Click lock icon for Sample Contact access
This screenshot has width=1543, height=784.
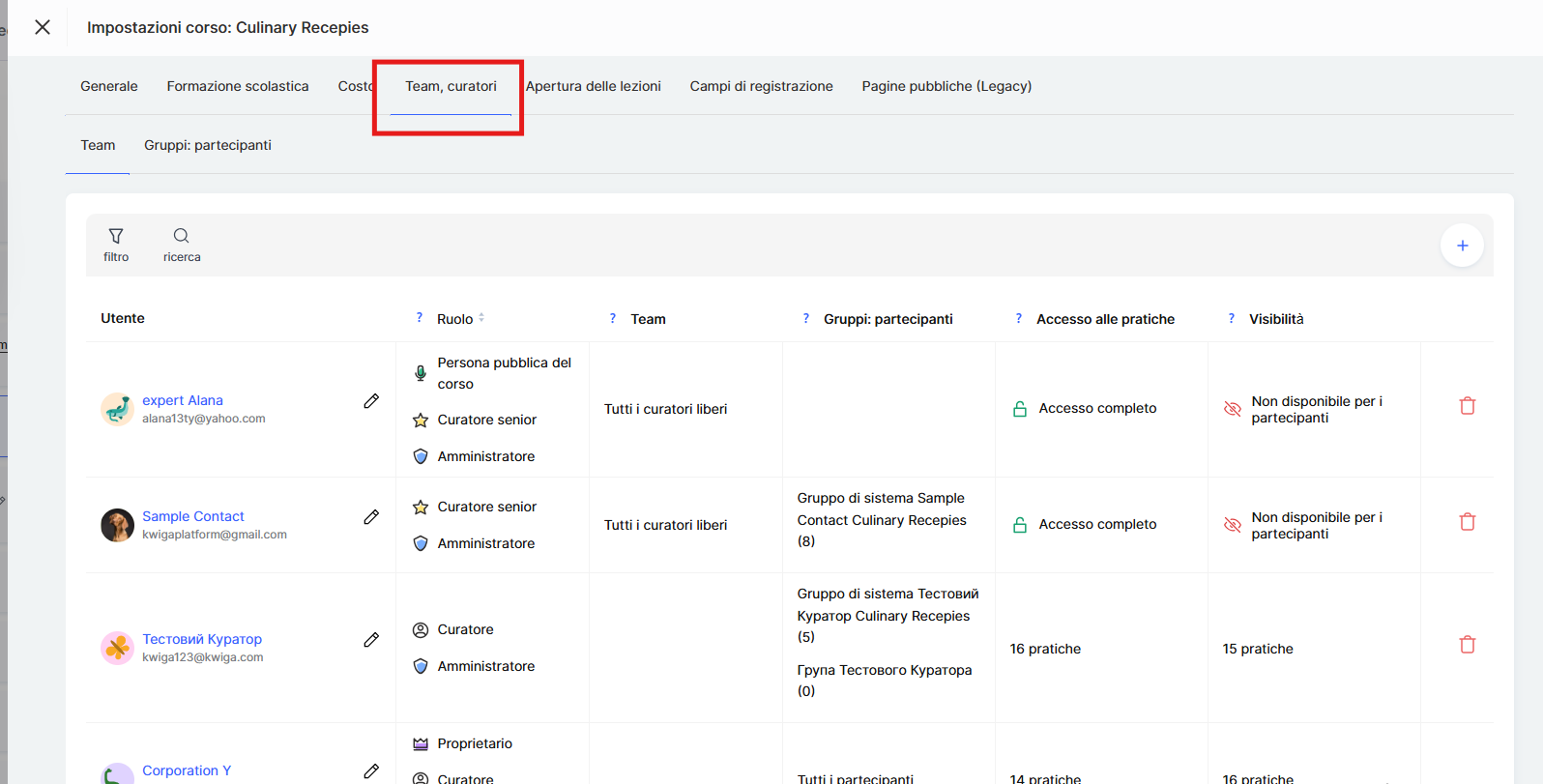click(1019, 525)
